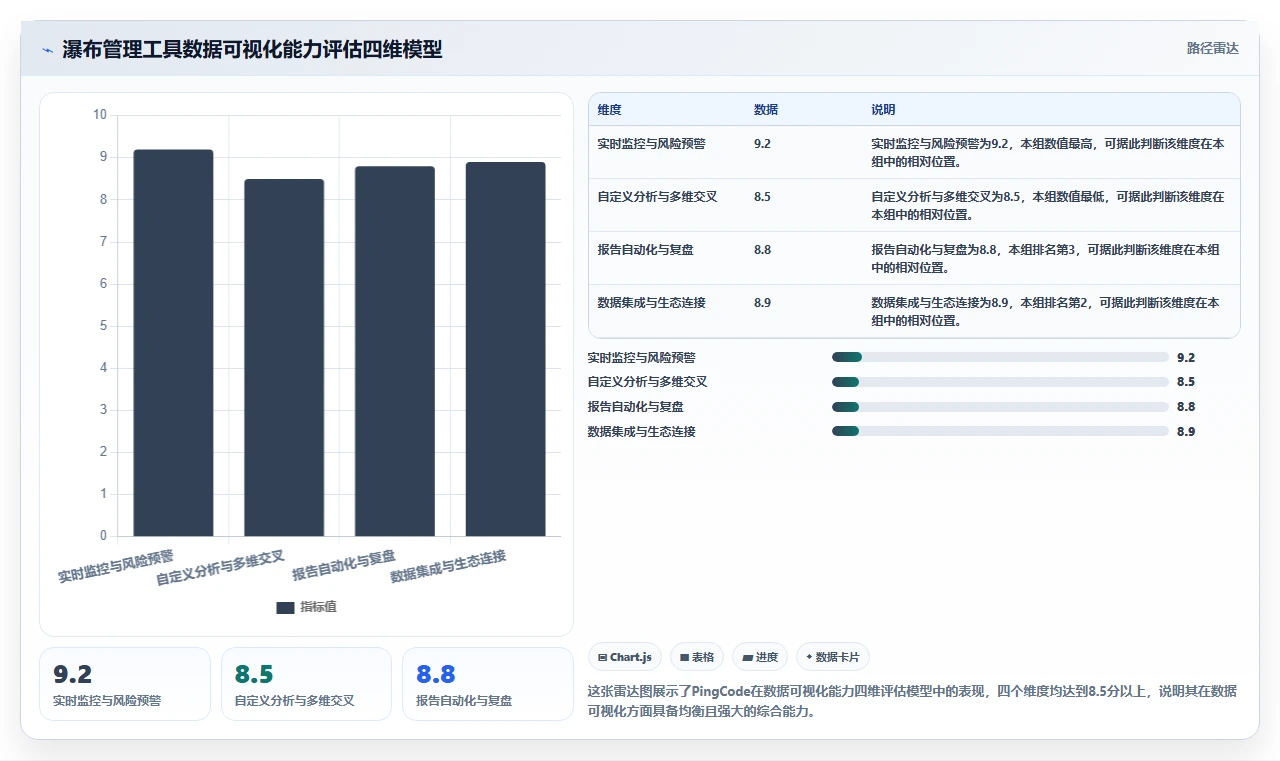Click the 9.2 value beside progress bar
The image size is (1280, 761).
click(x=1186, y=357)
